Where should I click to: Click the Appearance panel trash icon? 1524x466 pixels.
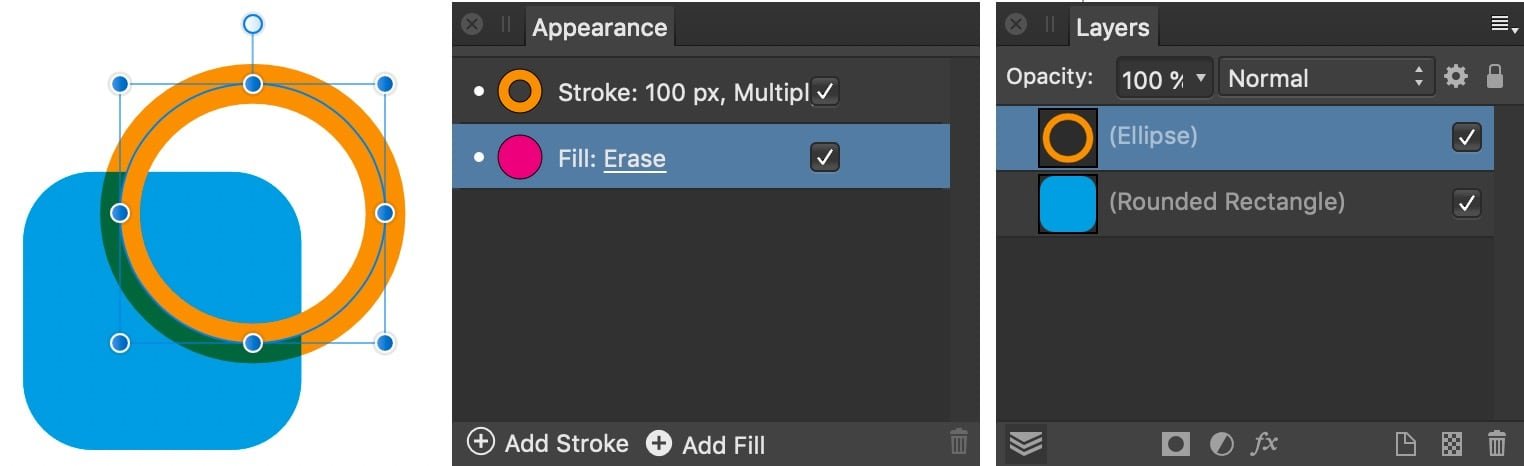[959, 442]
